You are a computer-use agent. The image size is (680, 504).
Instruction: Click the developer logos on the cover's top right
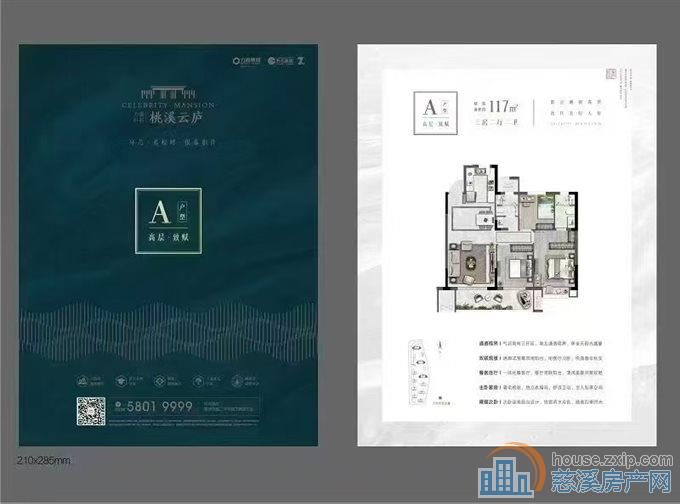(269, 61)
